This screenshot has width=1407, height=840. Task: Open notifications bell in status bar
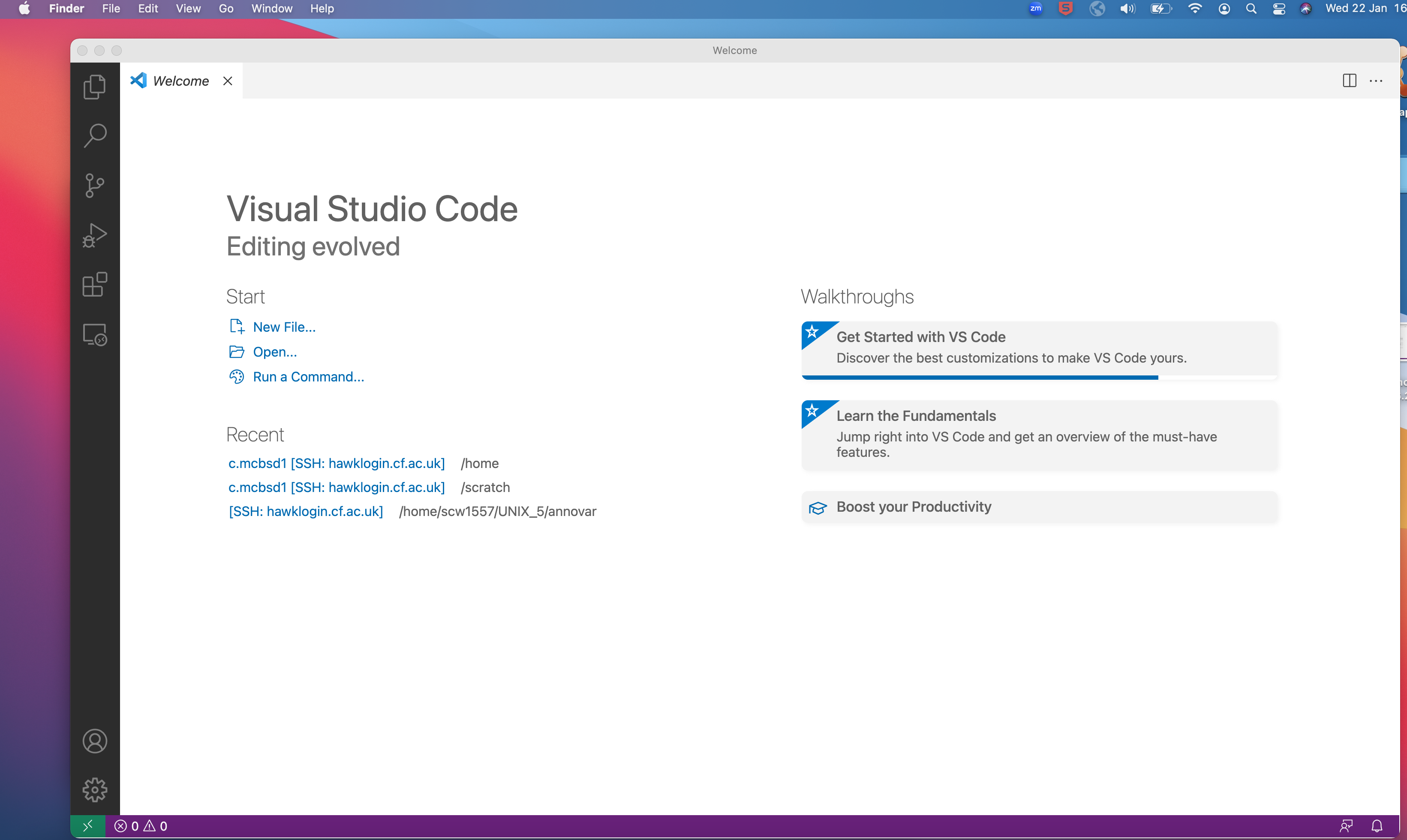click(x=1377, y=826)
